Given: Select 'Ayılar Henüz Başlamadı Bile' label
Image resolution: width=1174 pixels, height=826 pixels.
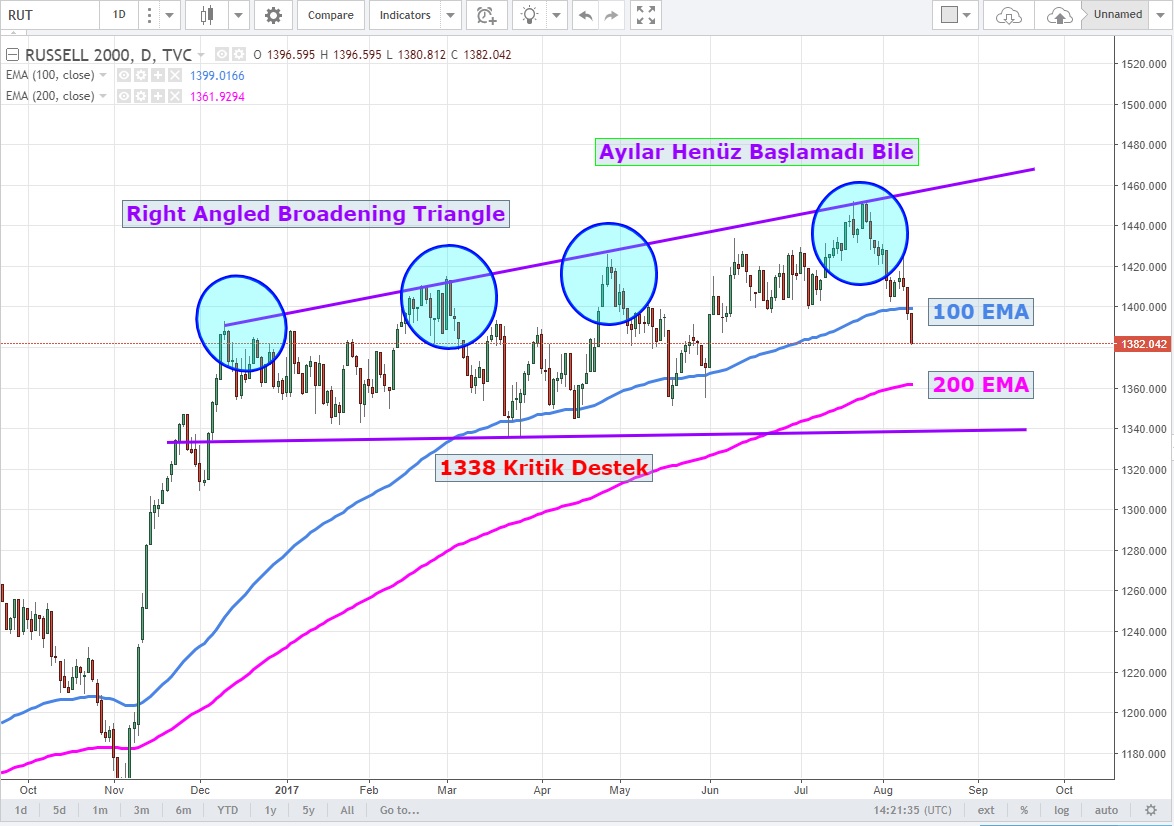Looking at the screenshot, I should [756, 152].
